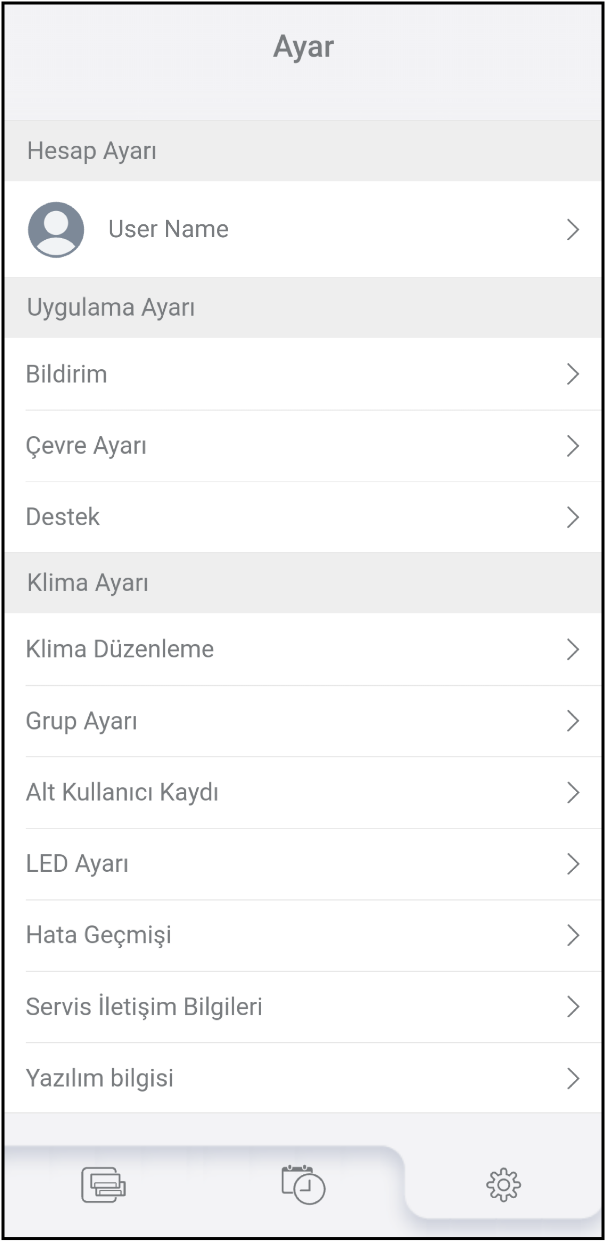
Task: Tap the user profile avatar icon
Action: click(x=56, y=229)
